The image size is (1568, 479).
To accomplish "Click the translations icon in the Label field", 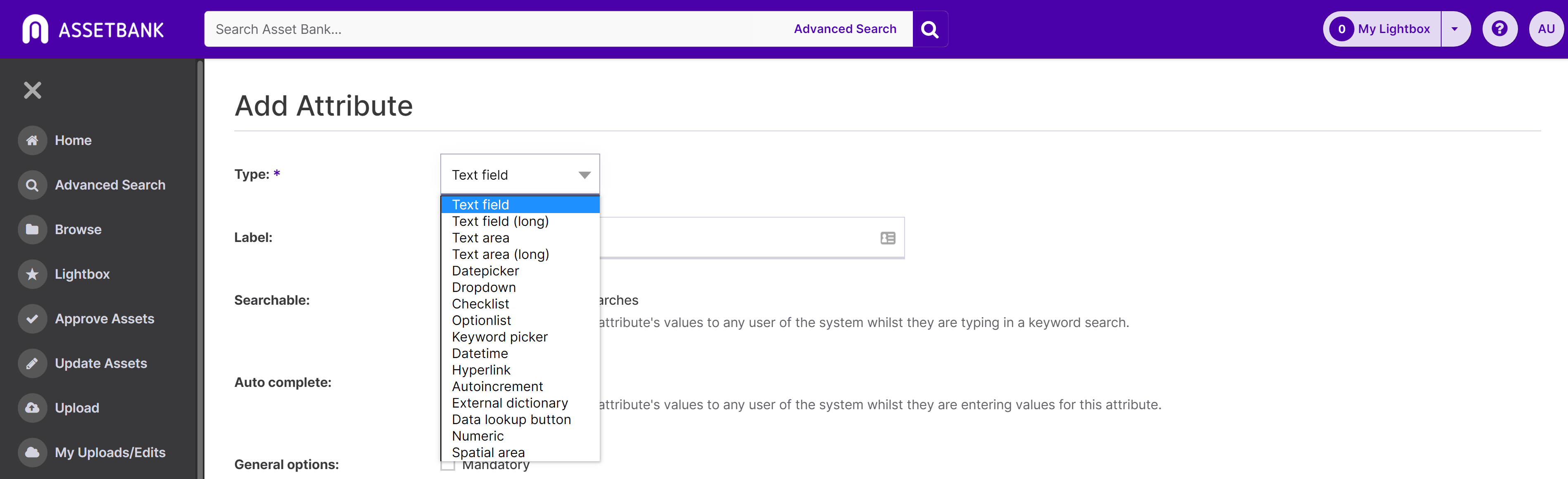I will point(888,238).
